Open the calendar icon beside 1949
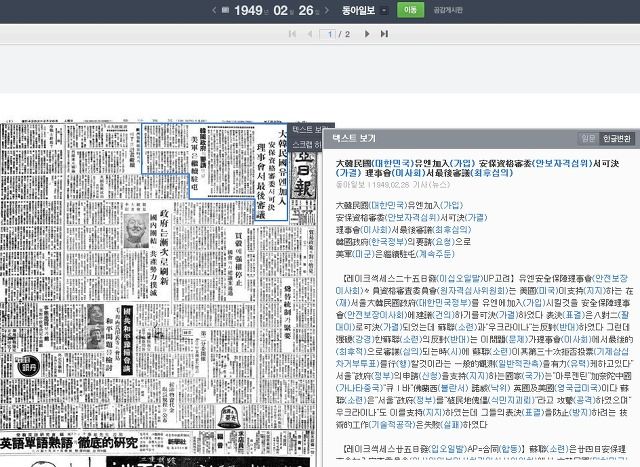The image size is (640, 467). pos(225,10)
